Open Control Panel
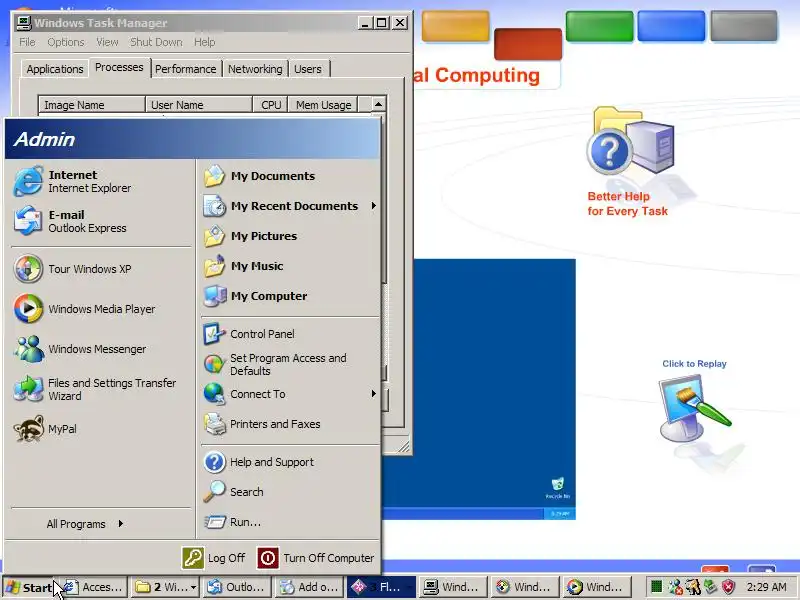This screenshot has height=600, width=800. point(289,334)
